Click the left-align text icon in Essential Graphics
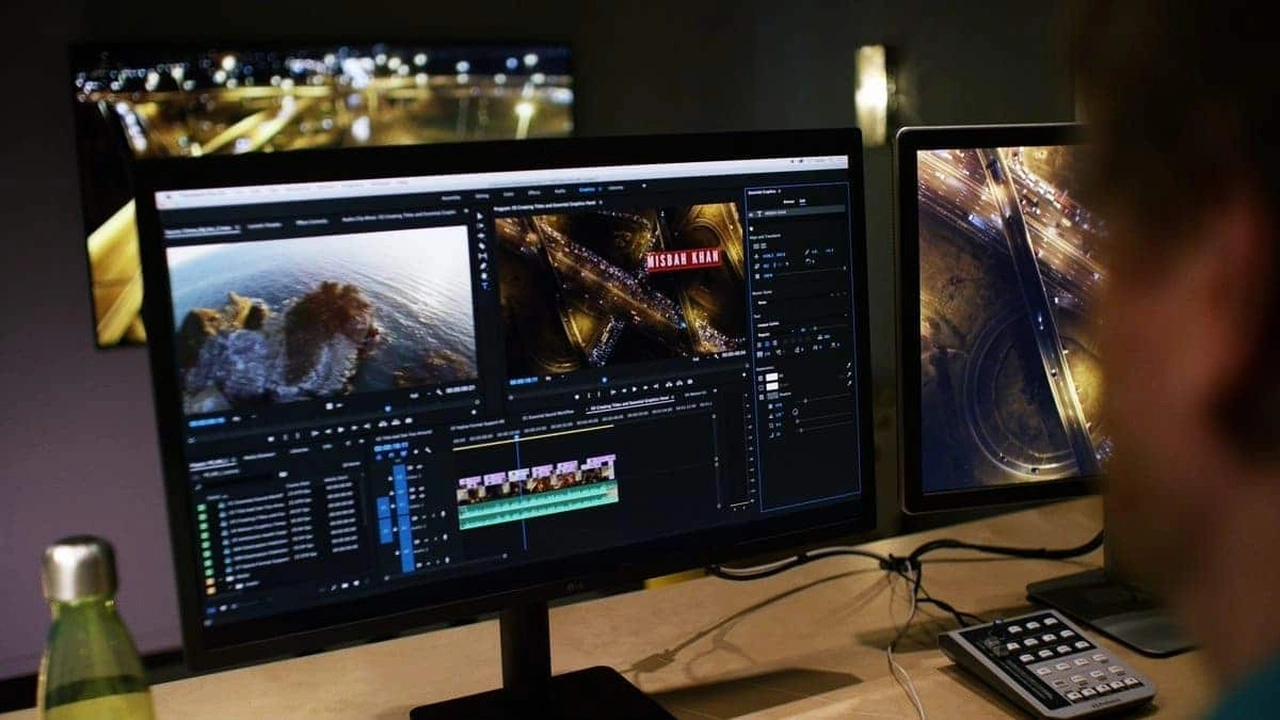This screenshot has width=1280, height=720. [x=760, y=342]
